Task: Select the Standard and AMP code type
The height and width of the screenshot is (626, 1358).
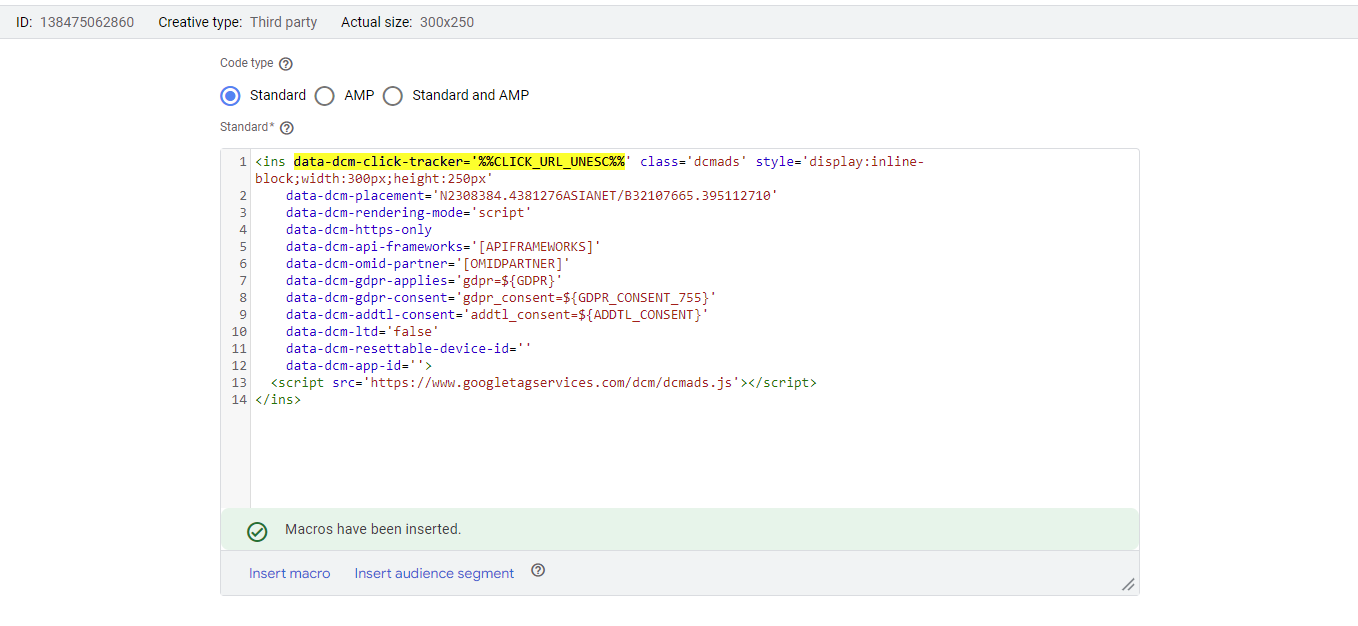Action: pyautogui.click(x=392, y=95)
